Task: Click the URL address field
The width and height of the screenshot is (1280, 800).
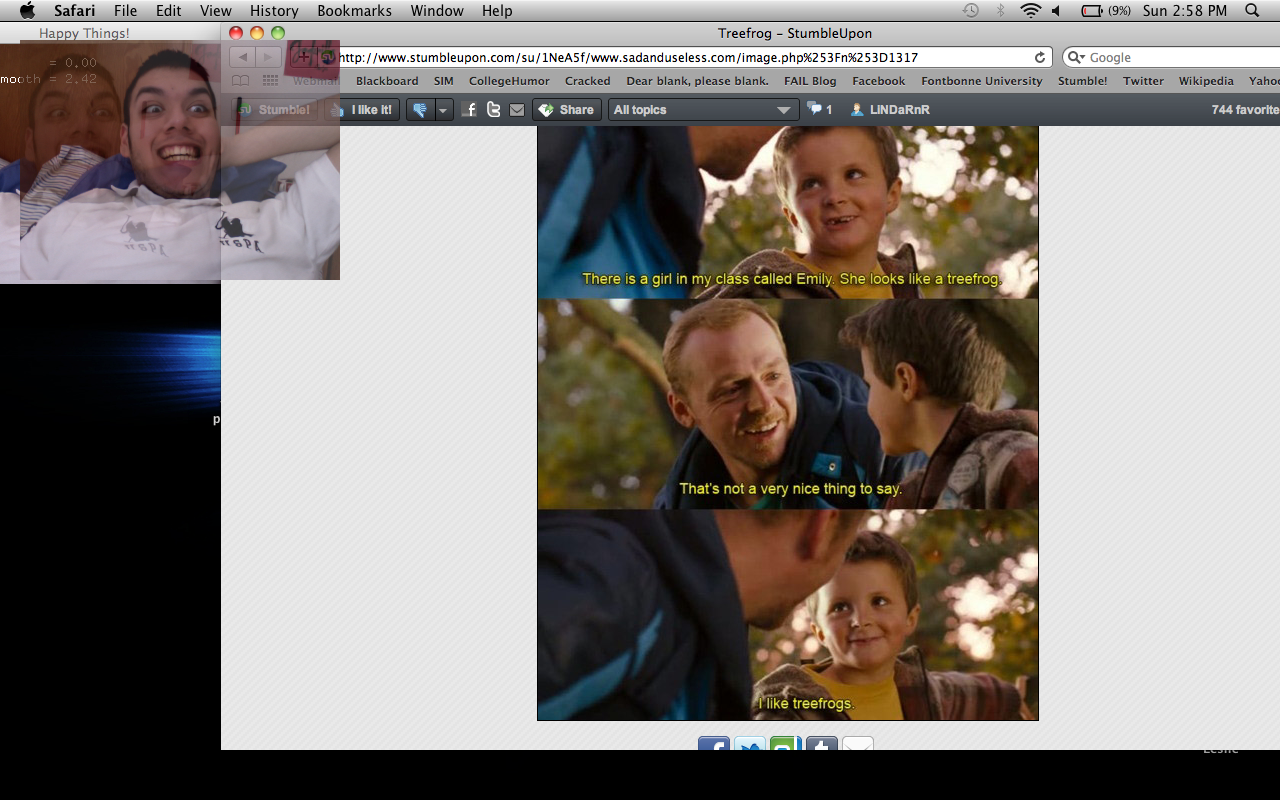Action: (680, 58)
